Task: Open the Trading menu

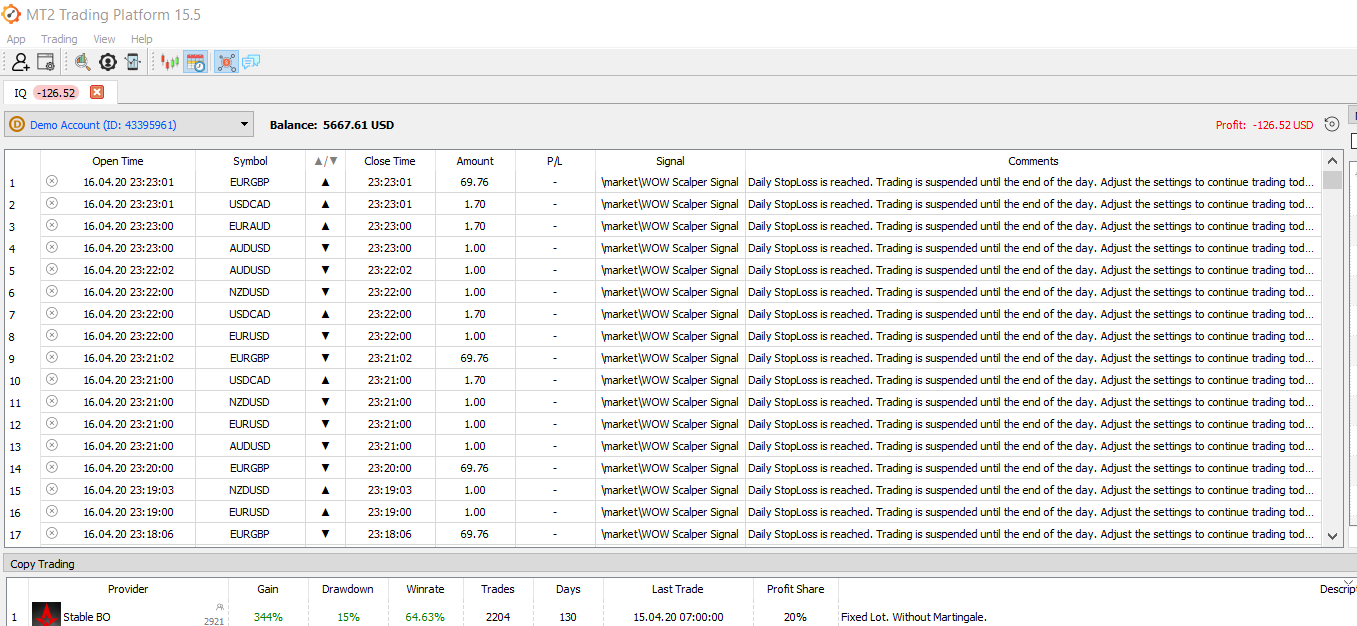Action: click(x=59, y=39)
